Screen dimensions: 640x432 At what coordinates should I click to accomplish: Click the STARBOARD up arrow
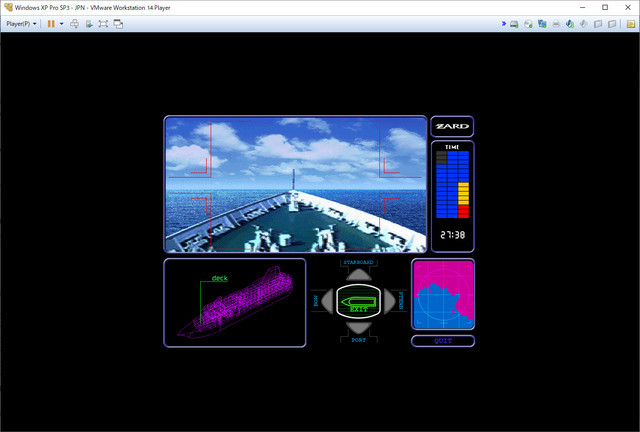click(x=359, y=274)
